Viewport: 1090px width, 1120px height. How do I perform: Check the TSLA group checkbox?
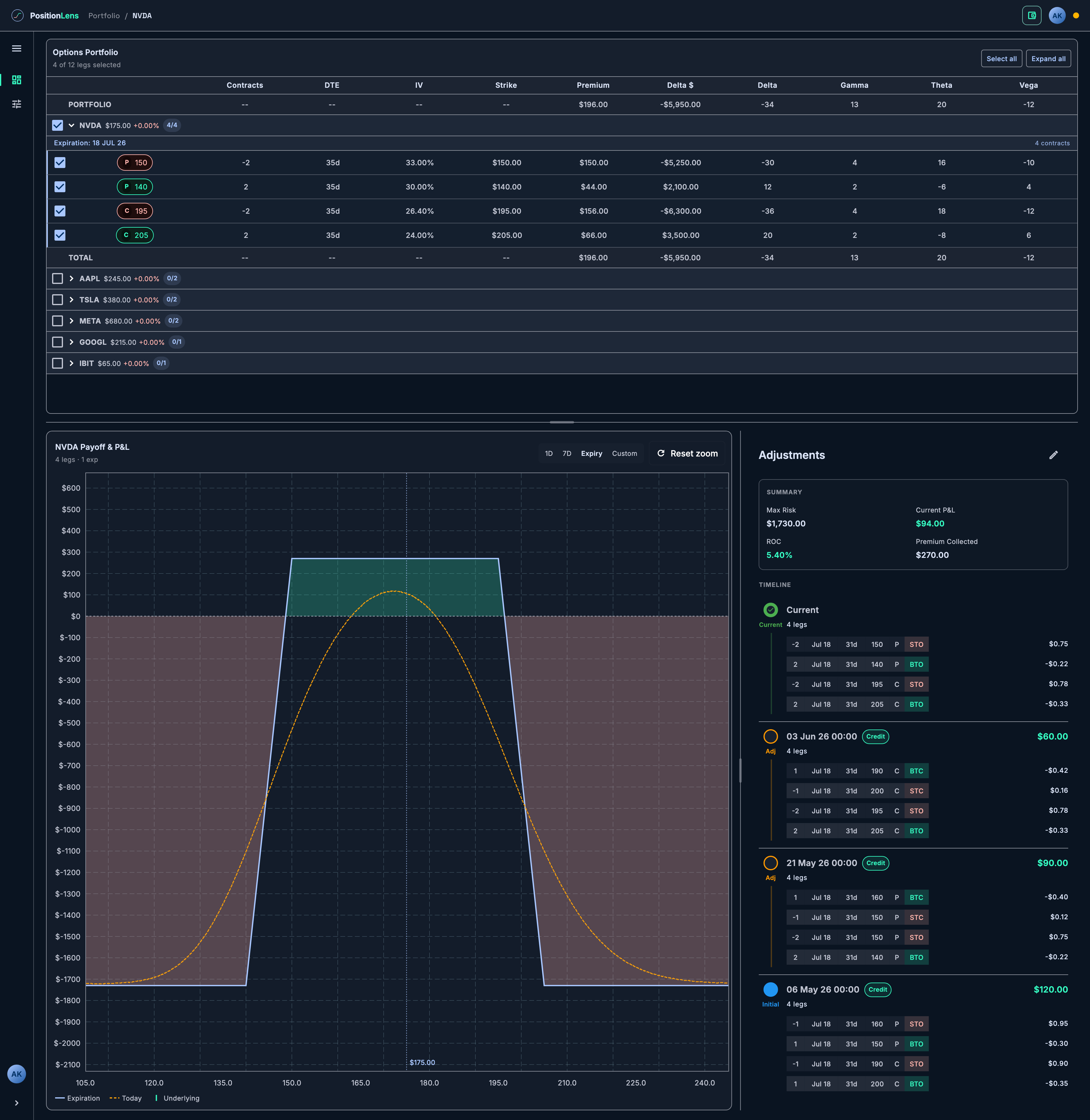(x=57, y=300)
